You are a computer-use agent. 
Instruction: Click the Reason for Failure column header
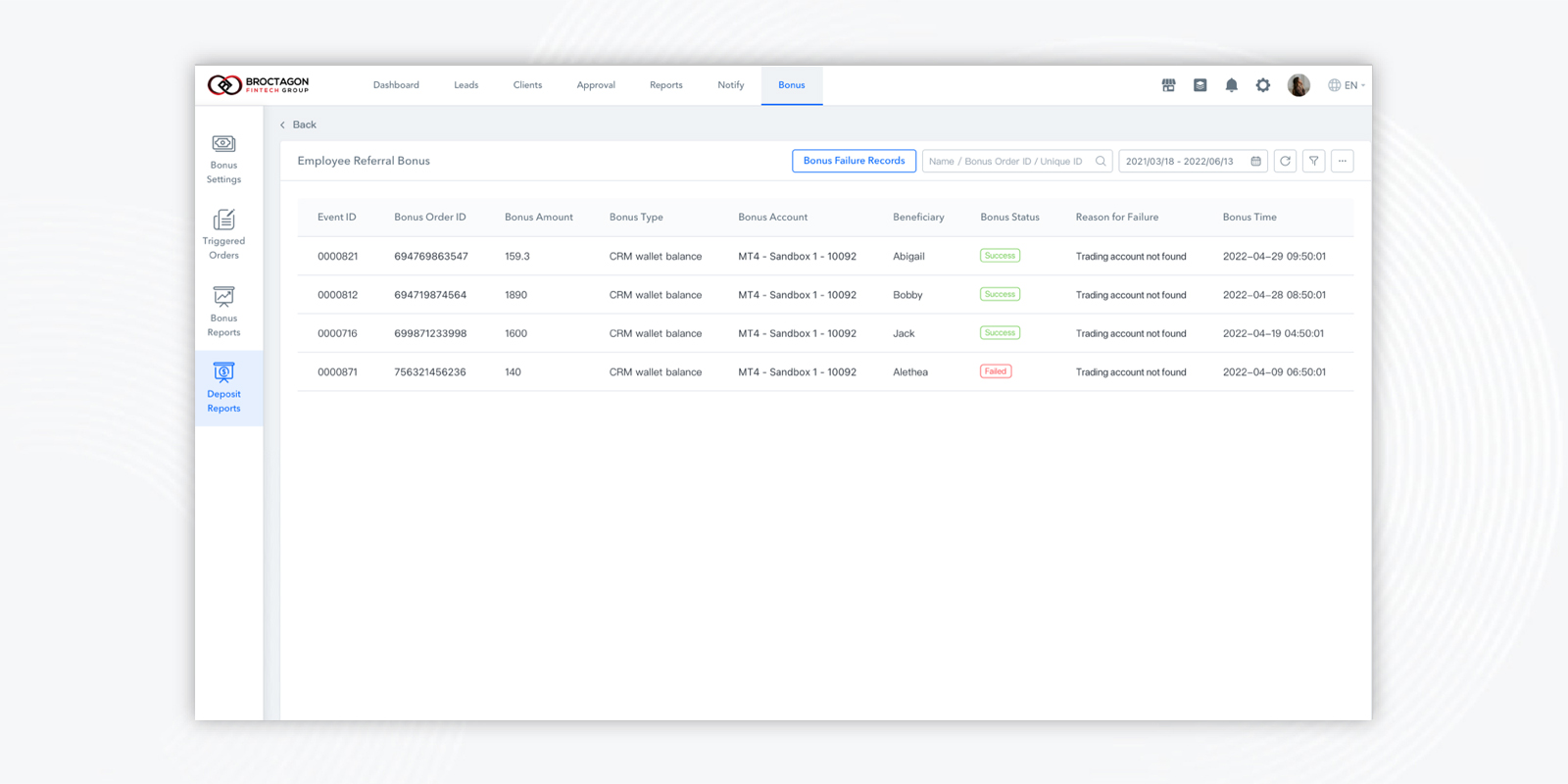[1117, 218]
